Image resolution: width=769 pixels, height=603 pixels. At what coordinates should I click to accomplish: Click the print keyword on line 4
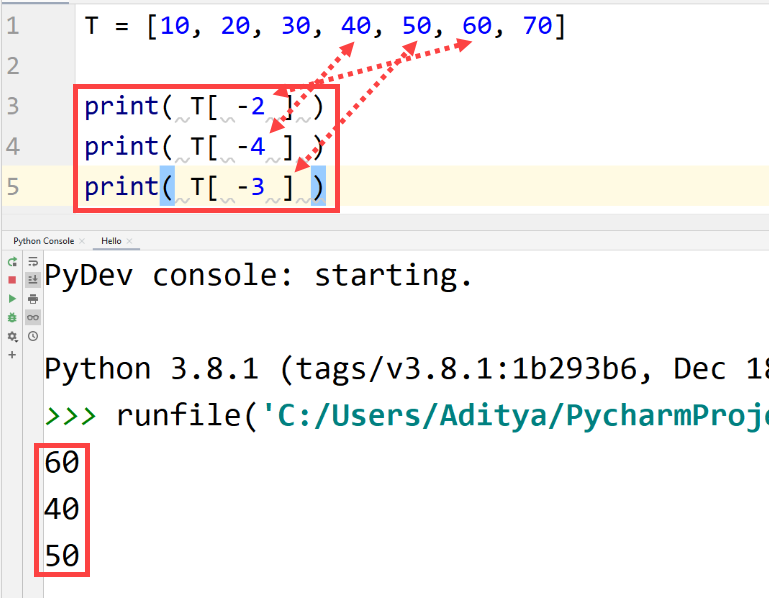pos(121,148)
